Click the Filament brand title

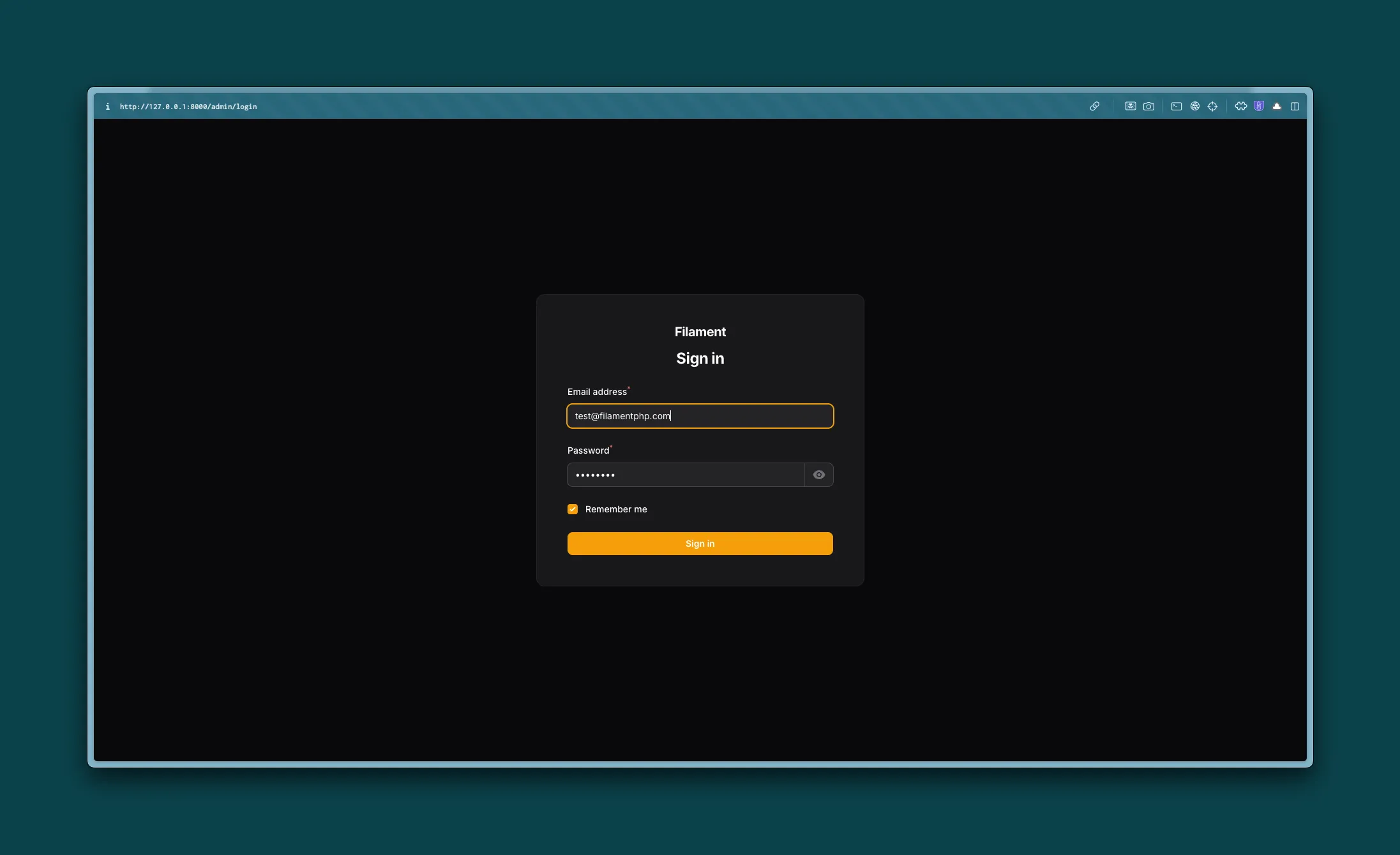pos(700,332)
